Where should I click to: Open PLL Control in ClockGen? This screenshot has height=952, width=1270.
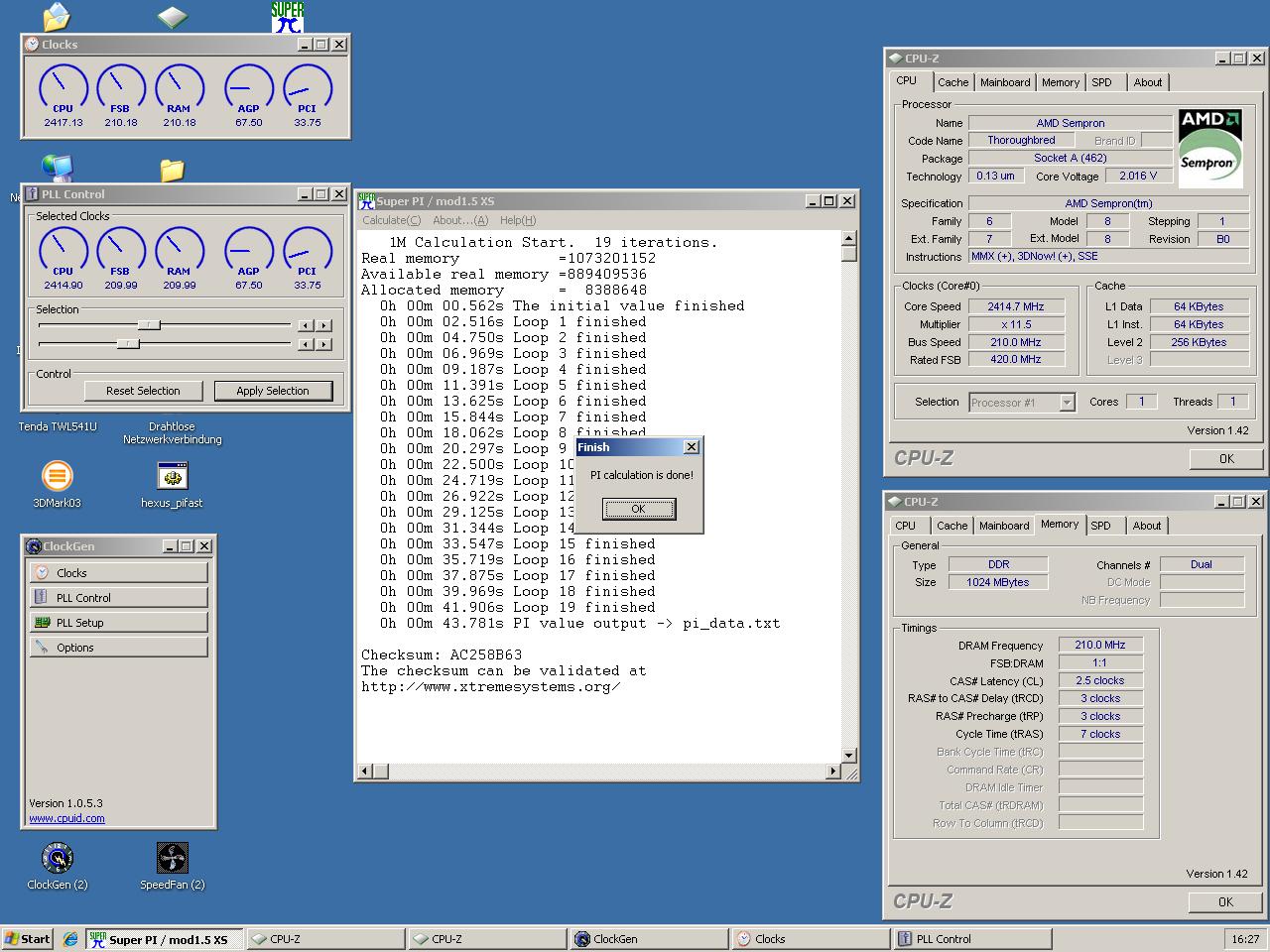click(119, 598)
